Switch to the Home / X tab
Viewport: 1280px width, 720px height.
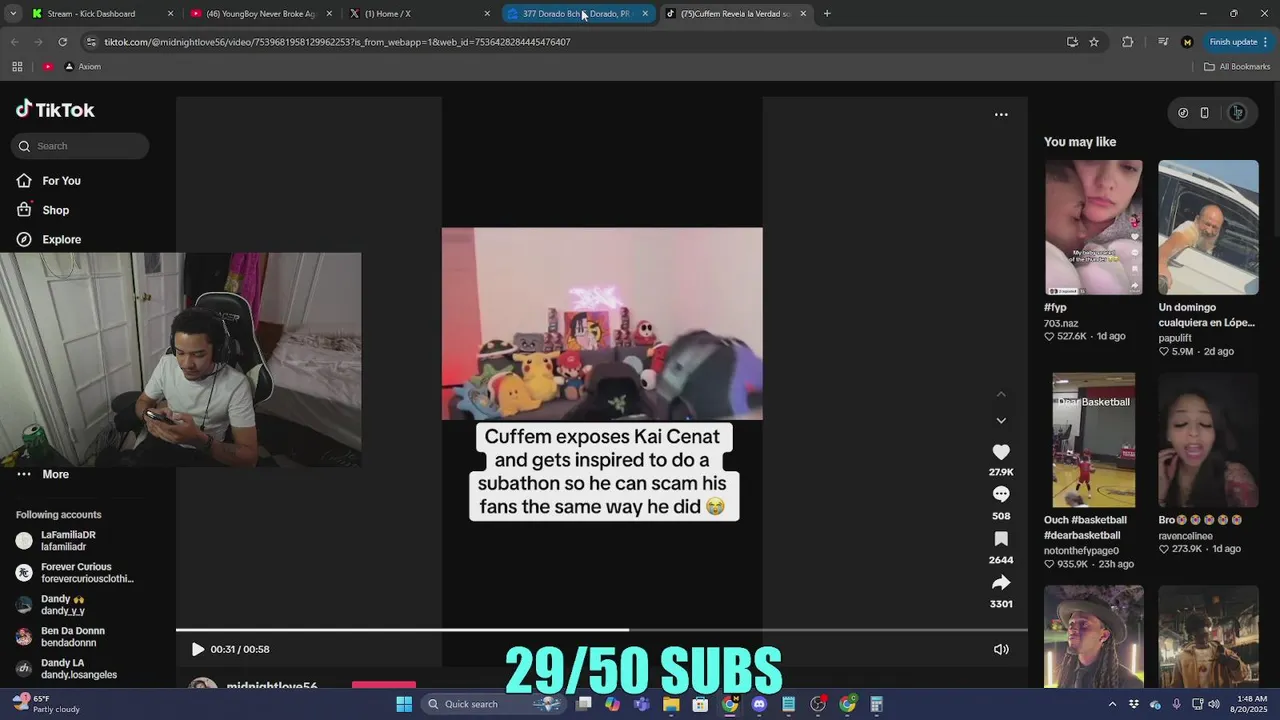[x=420, y=14]
